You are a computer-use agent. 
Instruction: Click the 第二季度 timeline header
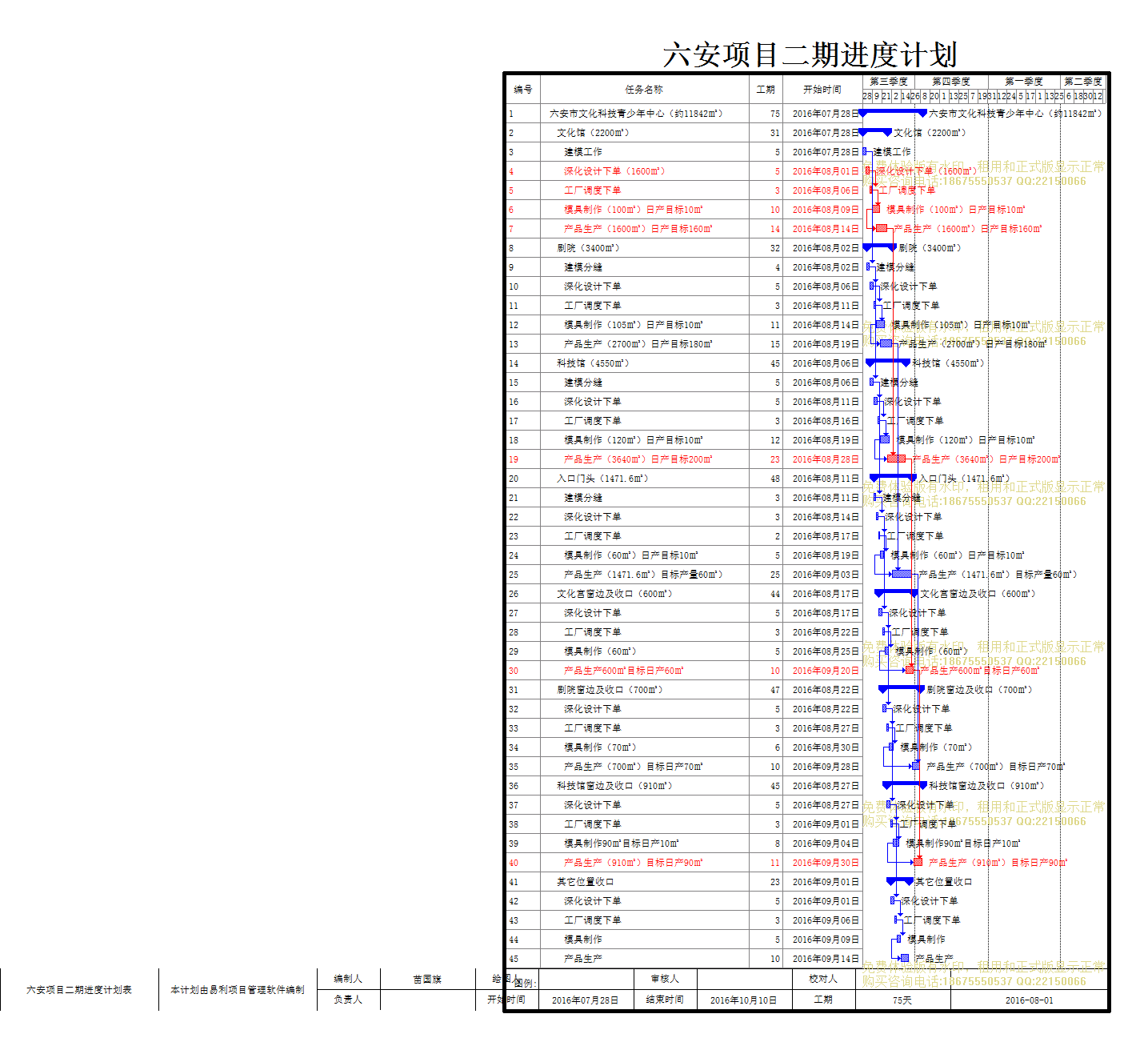tap(1083, 82)
